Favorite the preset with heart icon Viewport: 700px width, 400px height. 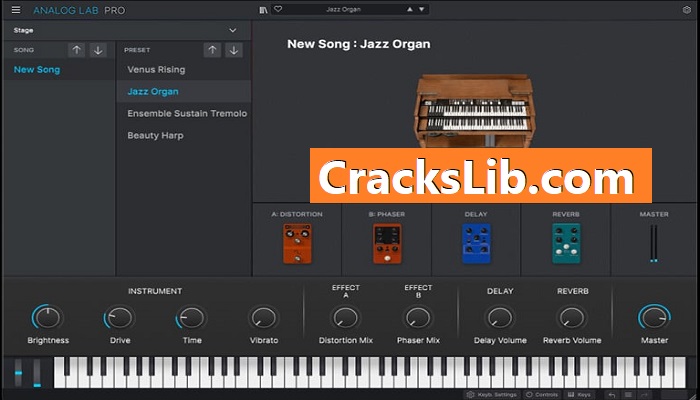(x=278, y=9)
